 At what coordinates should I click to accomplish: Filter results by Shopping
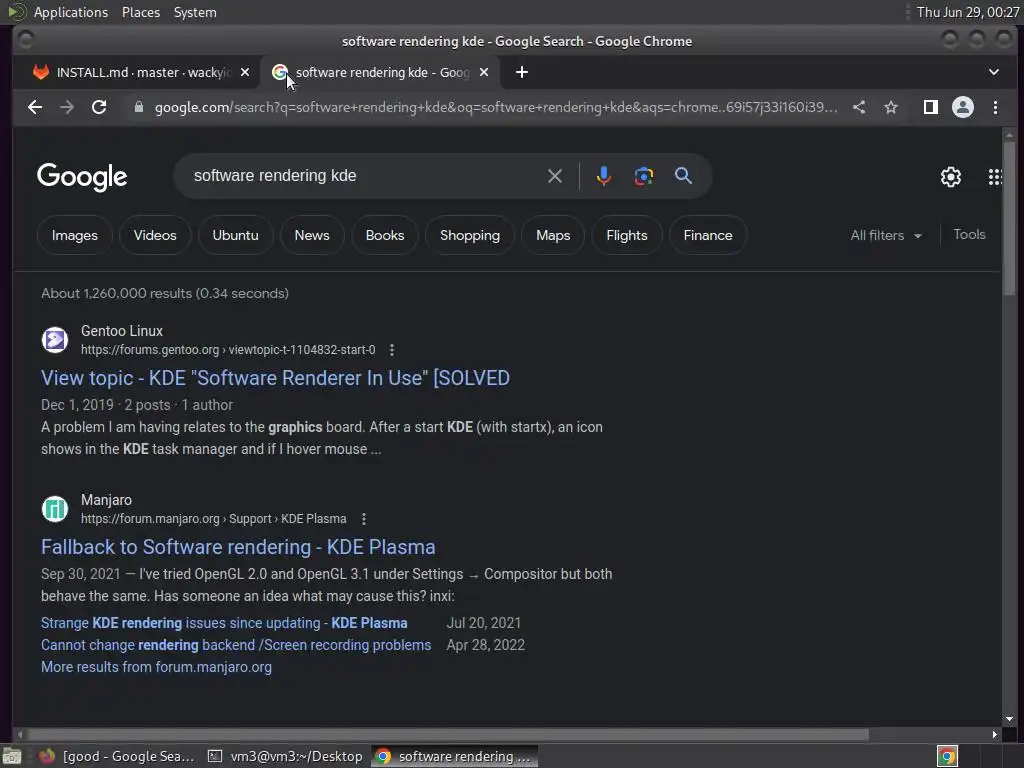(470, 235)
